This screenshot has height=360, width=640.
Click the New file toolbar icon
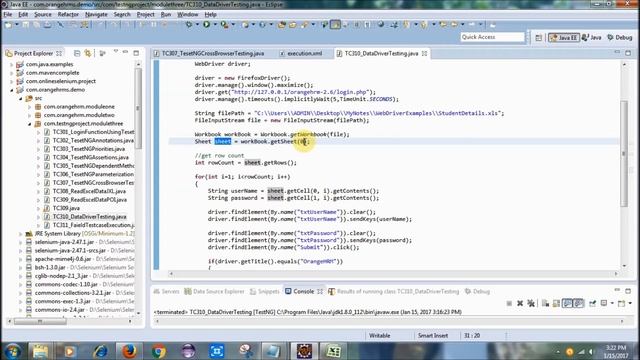9,25
